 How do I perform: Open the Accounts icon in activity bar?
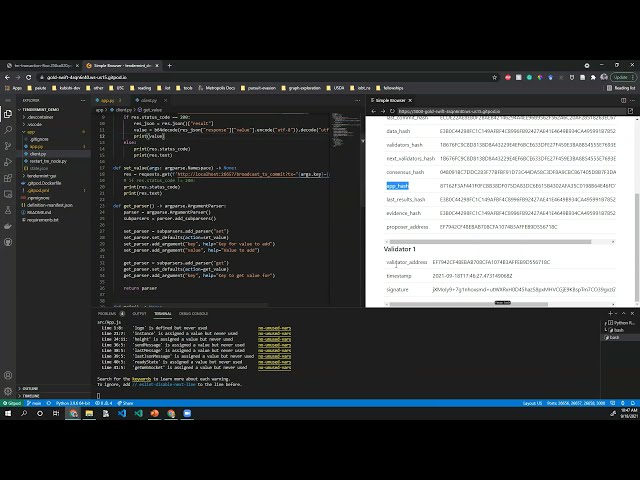pyautogui.click(x=8, y=375)
